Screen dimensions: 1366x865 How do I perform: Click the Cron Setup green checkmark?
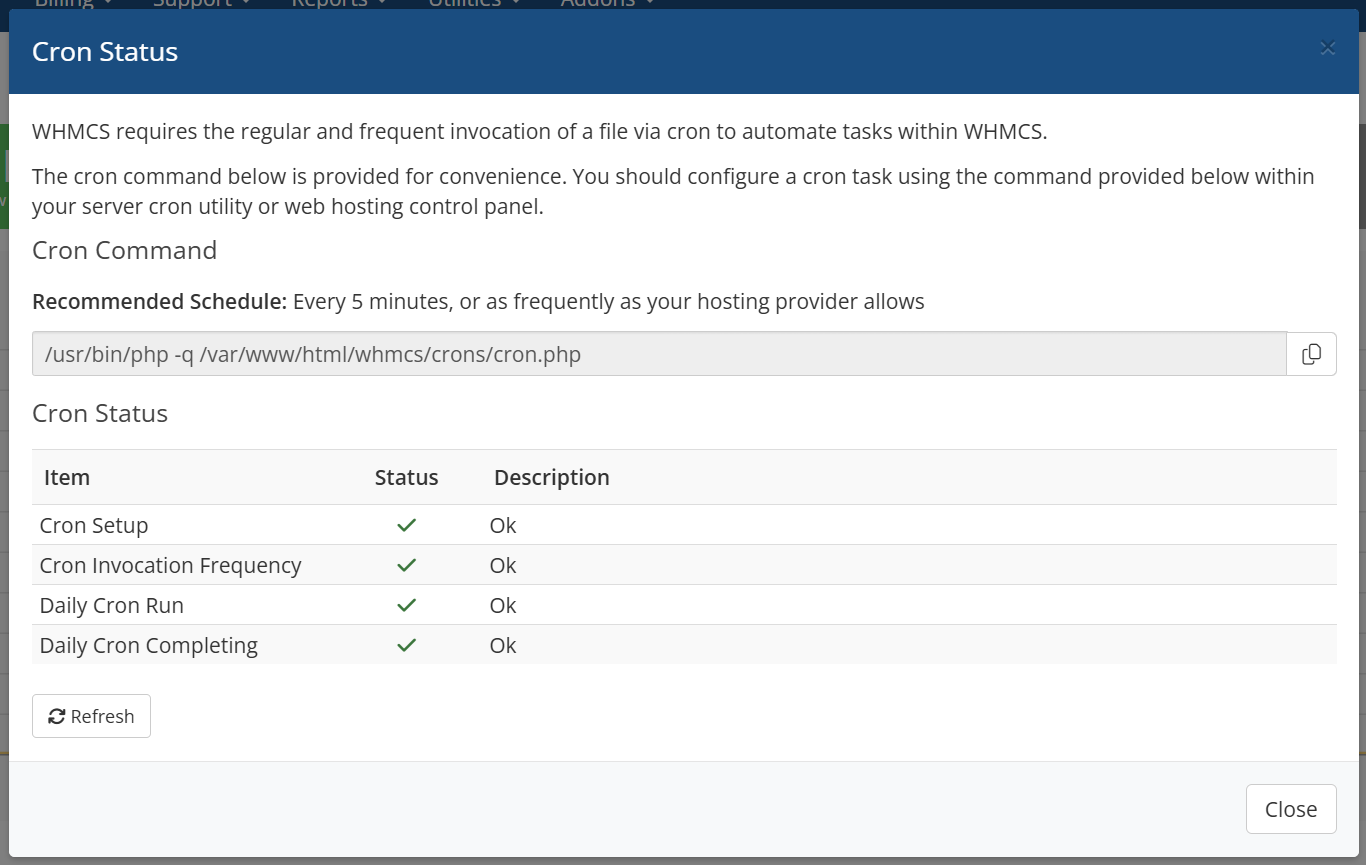[x=406, y=525]
